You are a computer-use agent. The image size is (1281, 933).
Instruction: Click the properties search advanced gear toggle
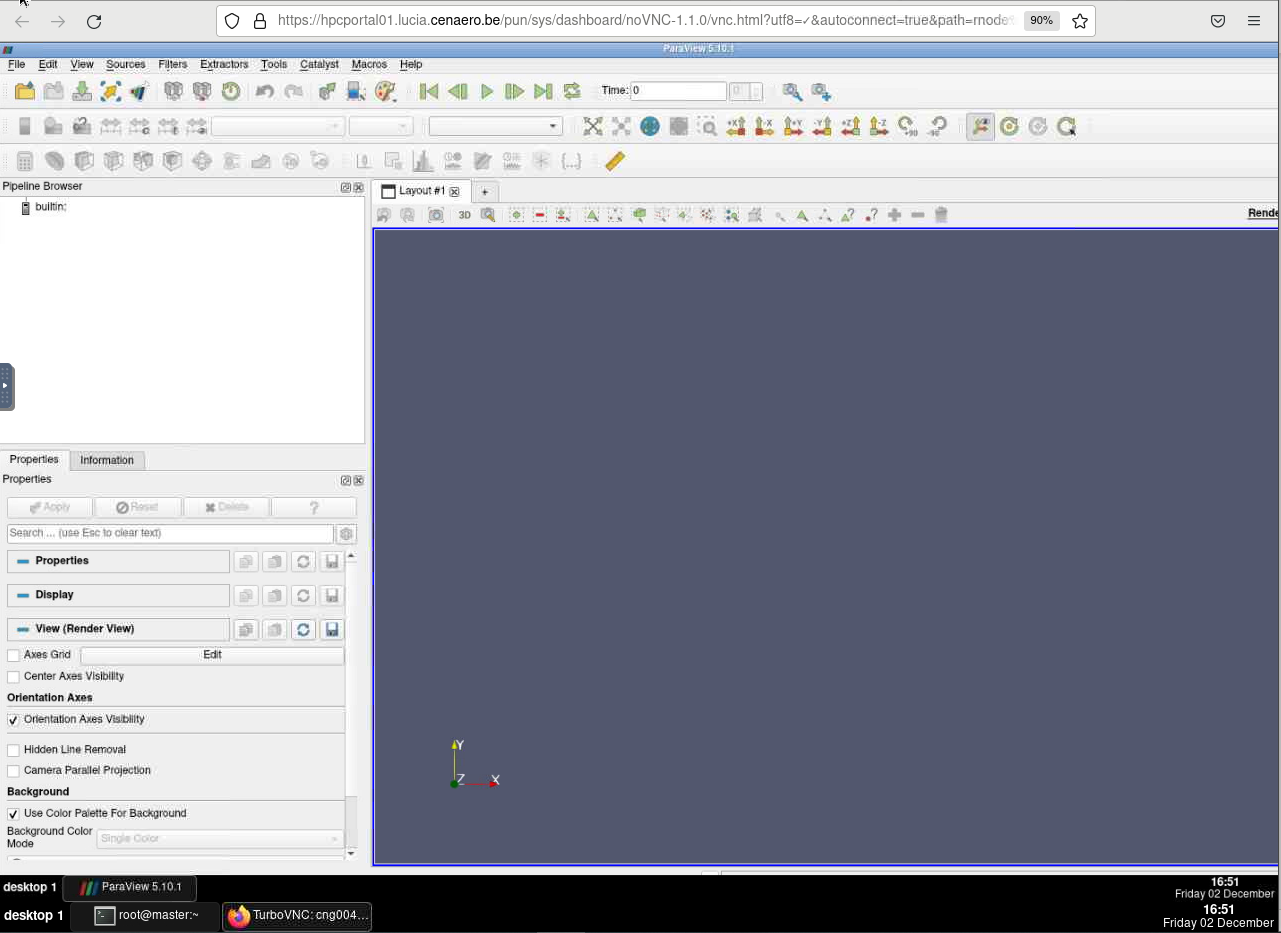[x=347, y=534]
